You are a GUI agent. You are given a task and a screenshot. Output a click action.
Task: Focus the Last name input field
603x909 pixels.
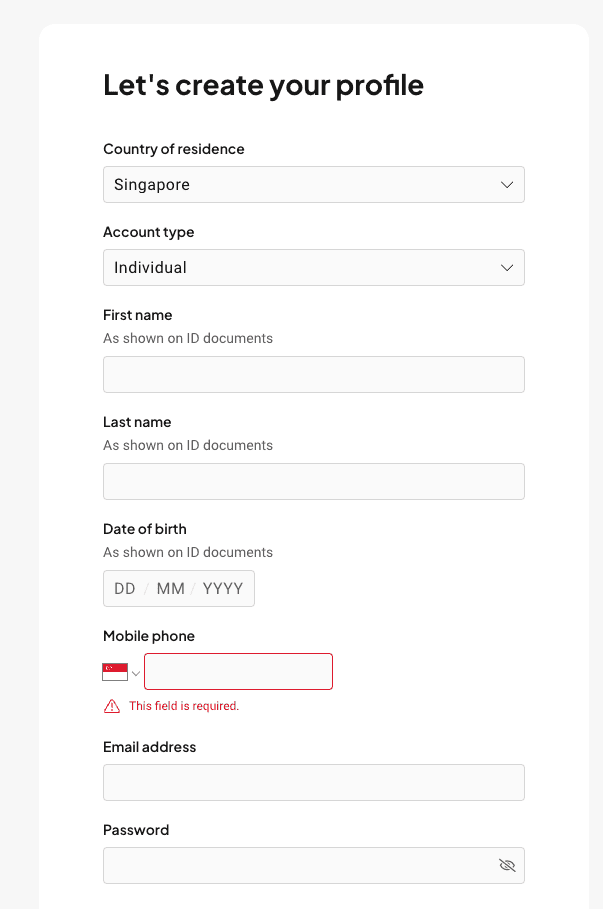pos(314,482)
